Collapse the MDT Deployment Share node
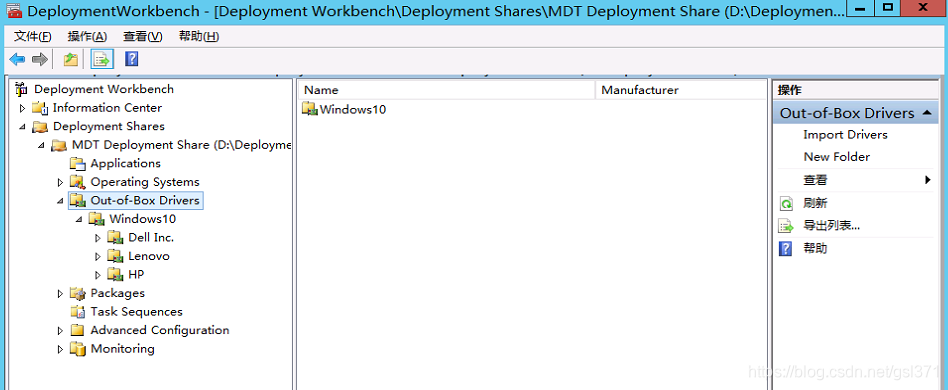 41,145
